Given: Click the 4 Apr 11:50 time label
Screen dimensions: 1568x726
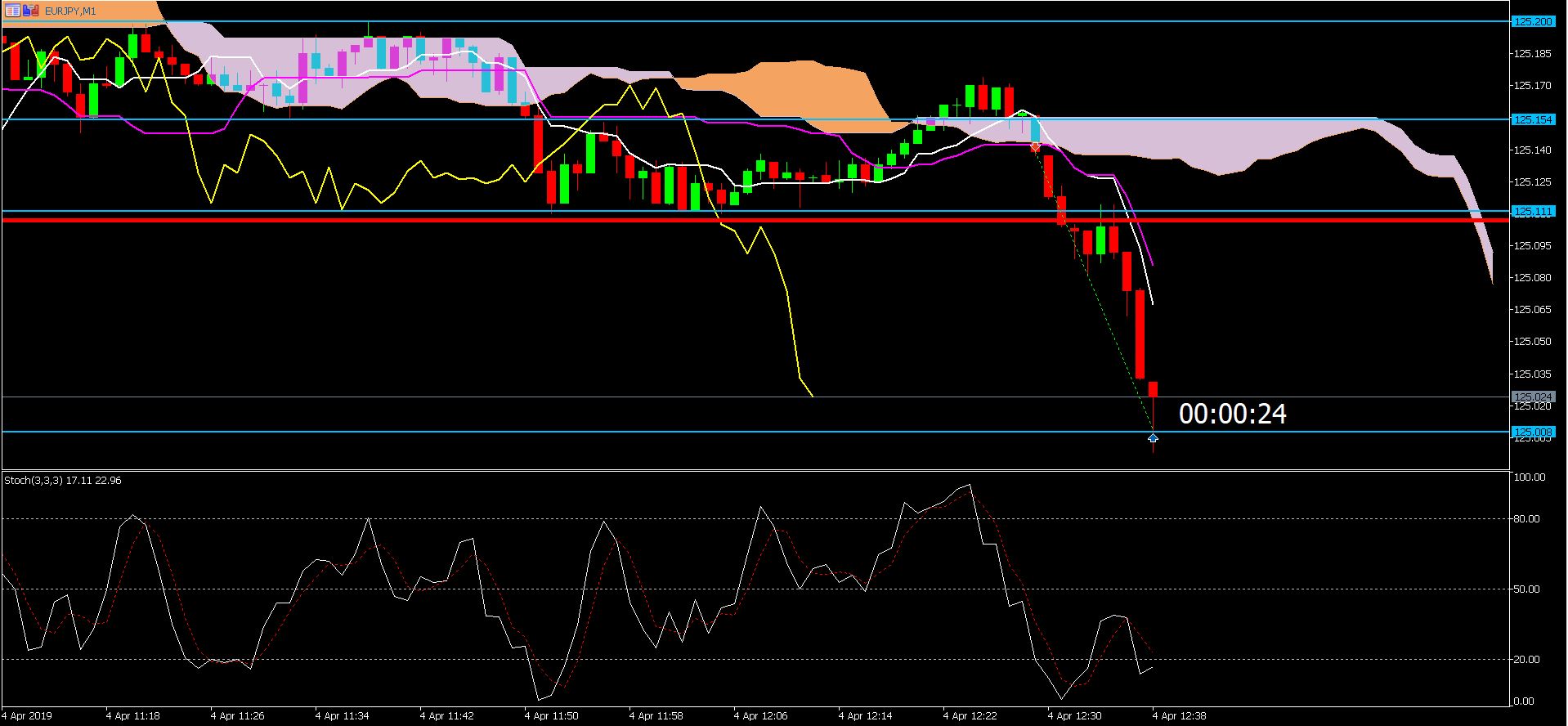Looking at the screenshot, I should click(552, 715).
